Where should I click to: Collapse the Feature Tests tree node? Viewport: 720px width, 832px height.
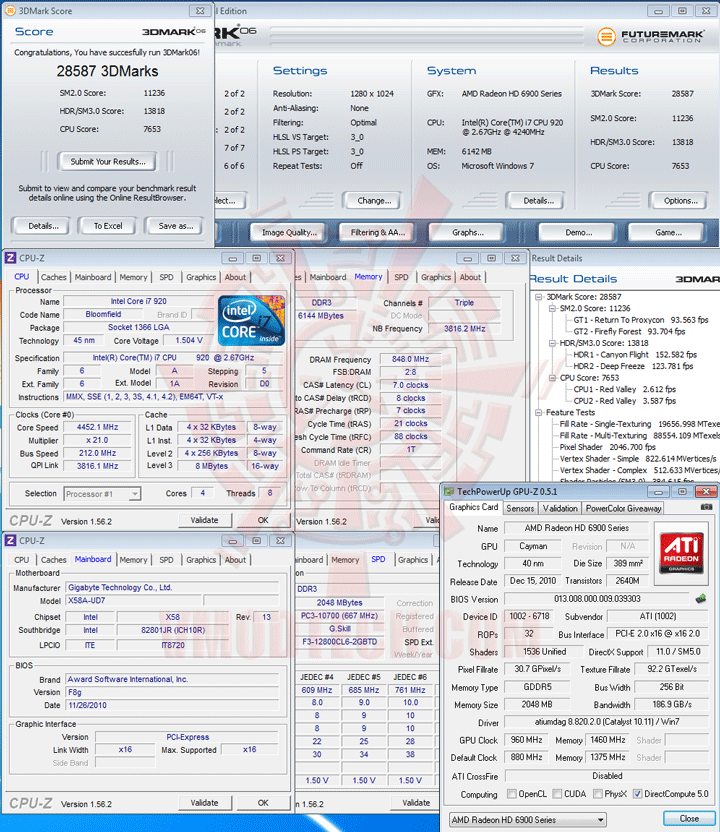click(x=539, y=412)
